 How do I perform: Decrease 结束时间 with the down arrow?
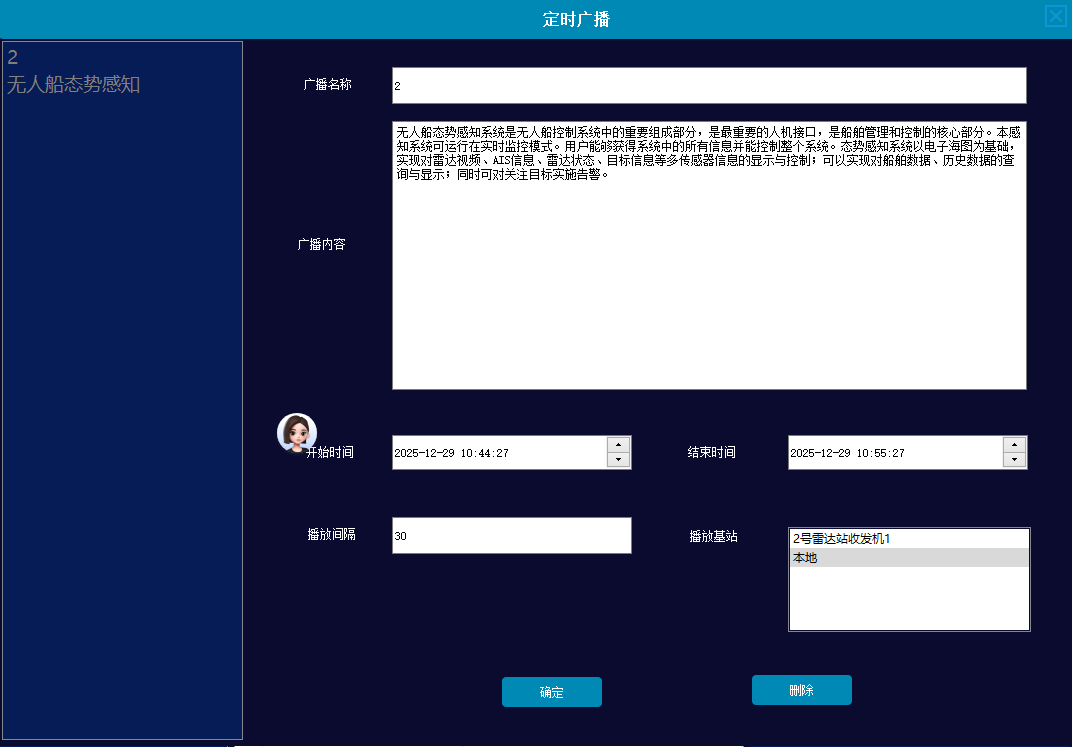click(1015, 460)
